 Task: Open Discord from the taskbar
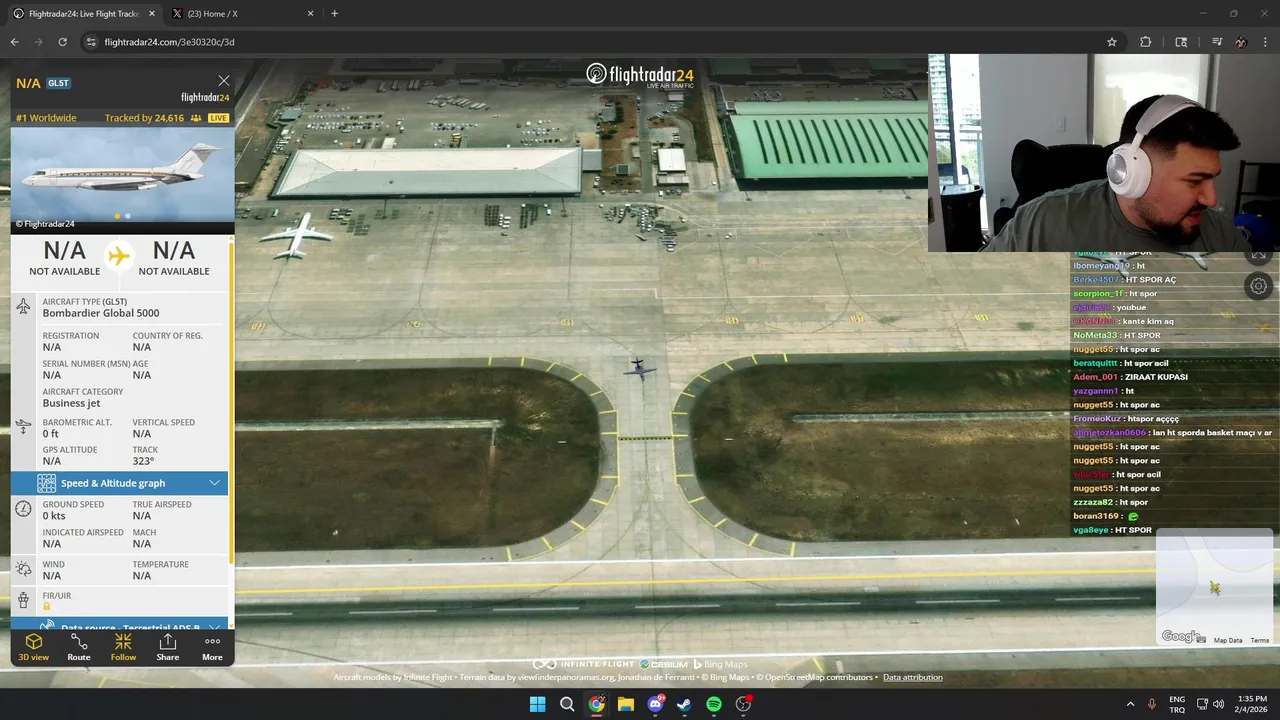pyautogui.click(x=655, y=704)
